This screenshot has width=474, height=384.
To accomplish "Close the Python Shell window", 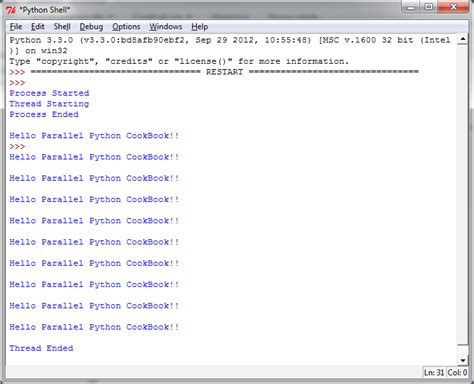I will pos(453,7).
